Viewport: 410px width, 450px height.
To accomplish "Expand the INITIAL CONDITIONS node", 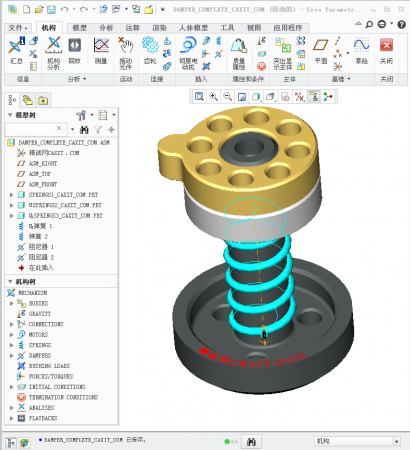I will (x=11, y=387).
